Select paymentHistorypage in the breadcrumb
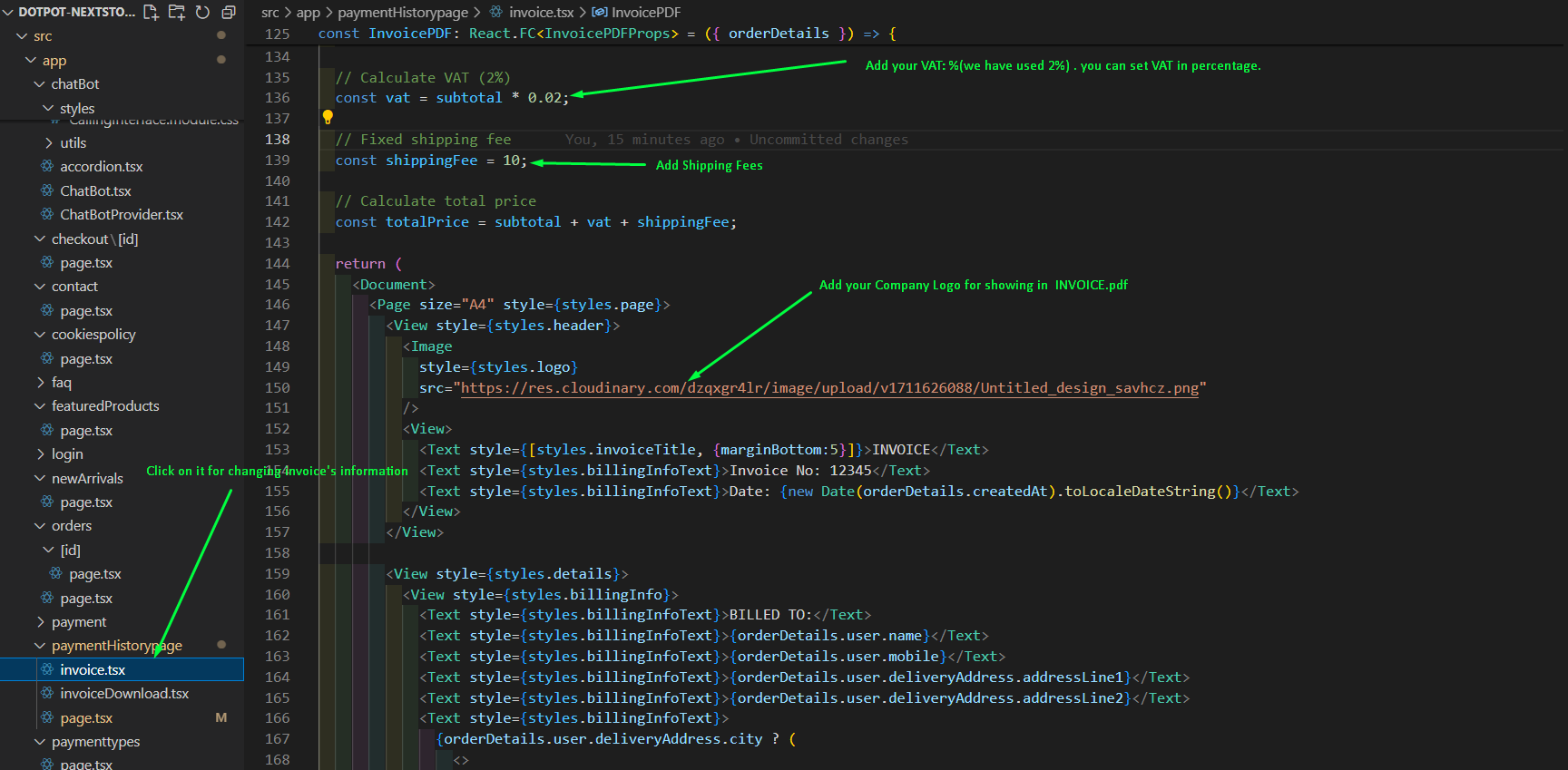Viewport: 1568px width, 770px height. 403,12
